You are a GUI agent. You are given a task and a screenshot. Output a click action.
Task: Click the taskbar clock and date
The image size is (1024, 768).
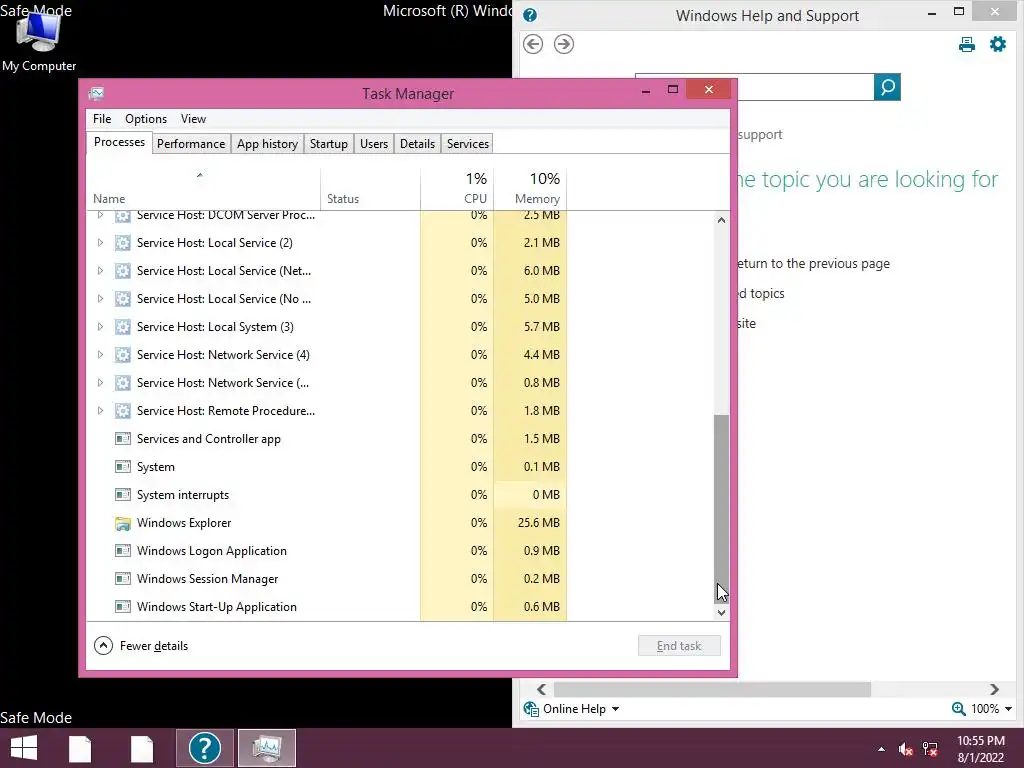[x=981, y=749]
